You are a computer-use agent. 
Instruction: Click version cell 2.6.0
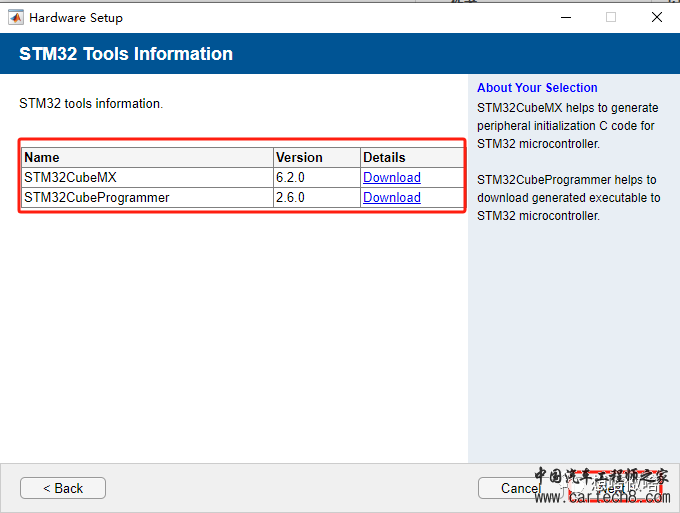pos(317,197)
